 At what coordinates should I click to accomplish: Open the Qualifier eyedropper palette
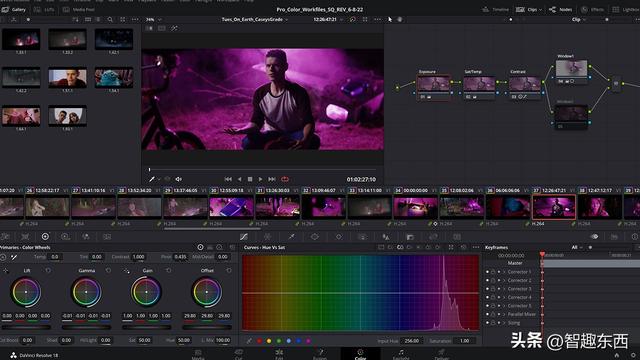pos(291,237)
